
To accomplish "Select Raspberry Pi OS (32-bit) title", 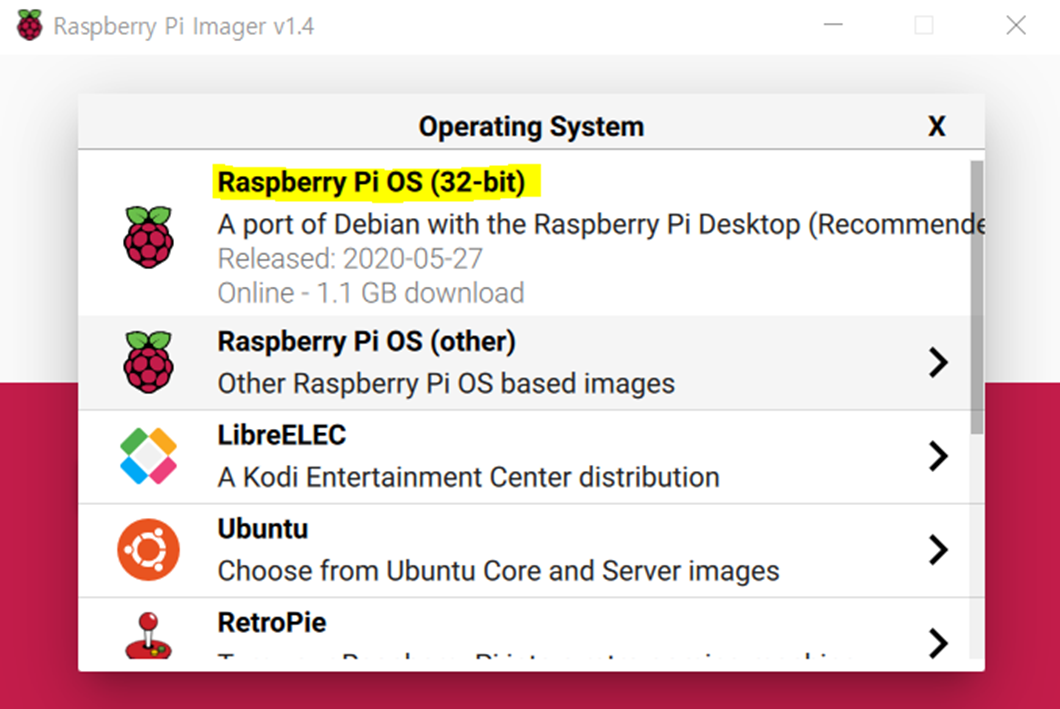I will point(371,182).
